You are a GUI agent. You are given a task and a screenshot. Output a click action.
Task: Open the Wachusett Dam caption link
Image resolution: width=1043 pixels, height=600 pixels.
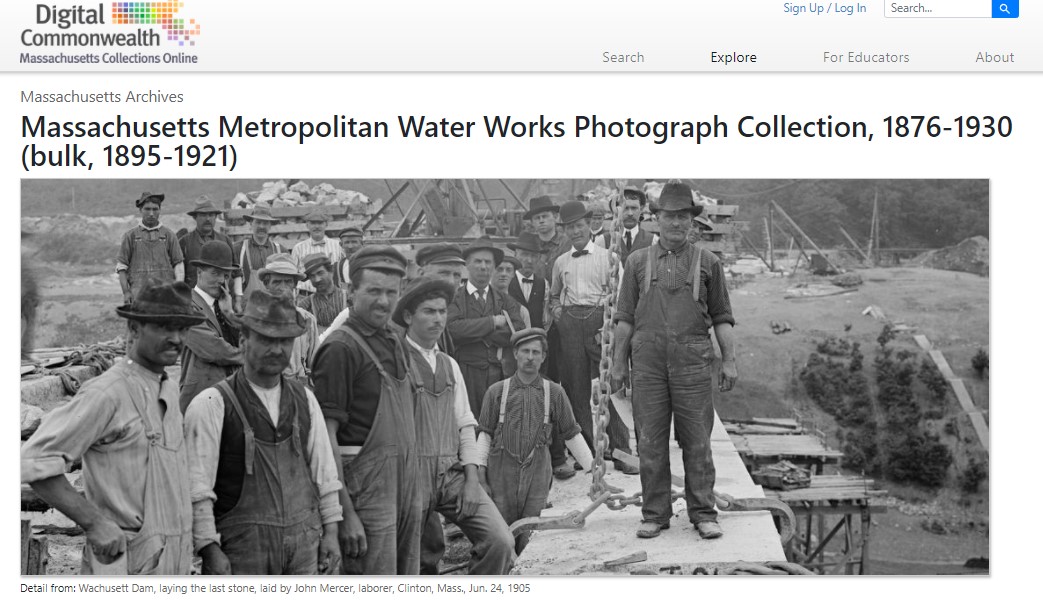(x=304, y=588)
